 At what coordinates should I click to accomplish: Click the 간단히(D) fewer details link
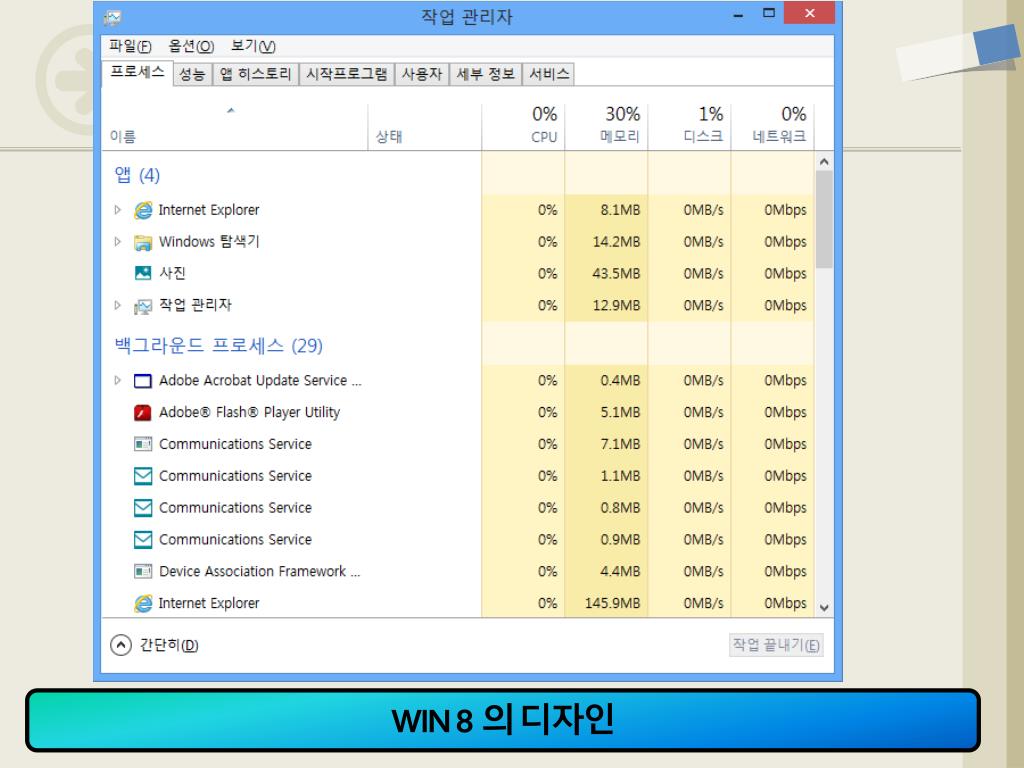pos(168,645)
